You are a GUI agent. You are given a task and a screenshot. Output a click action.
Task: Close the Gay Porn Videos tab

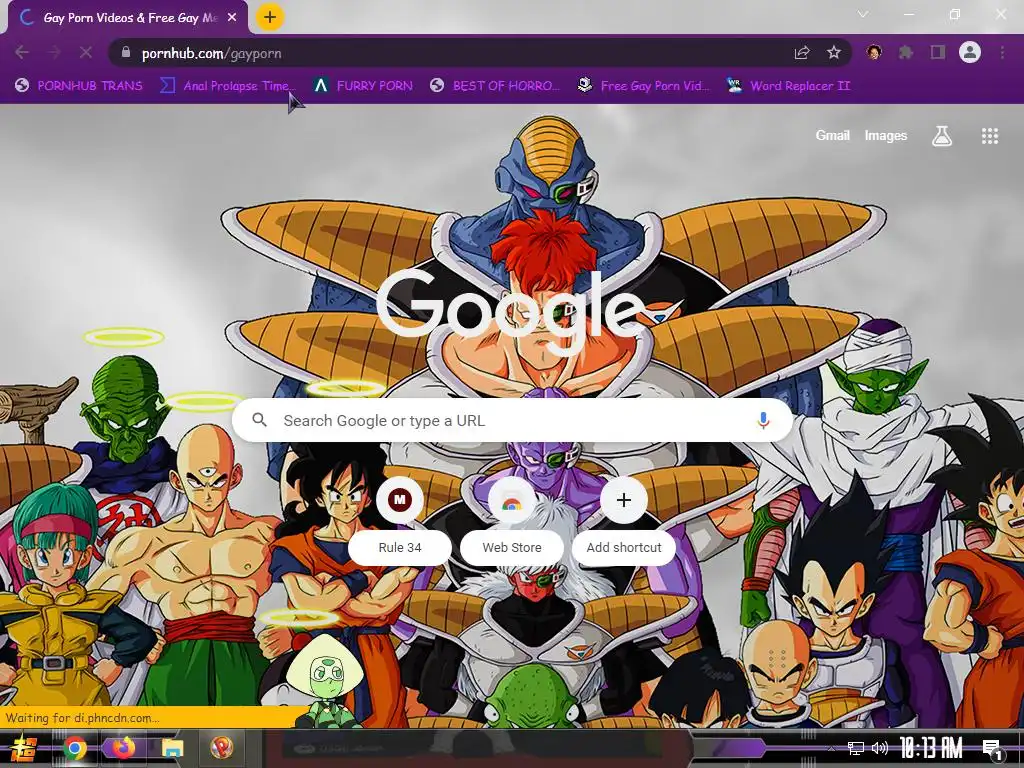point(232,18)
